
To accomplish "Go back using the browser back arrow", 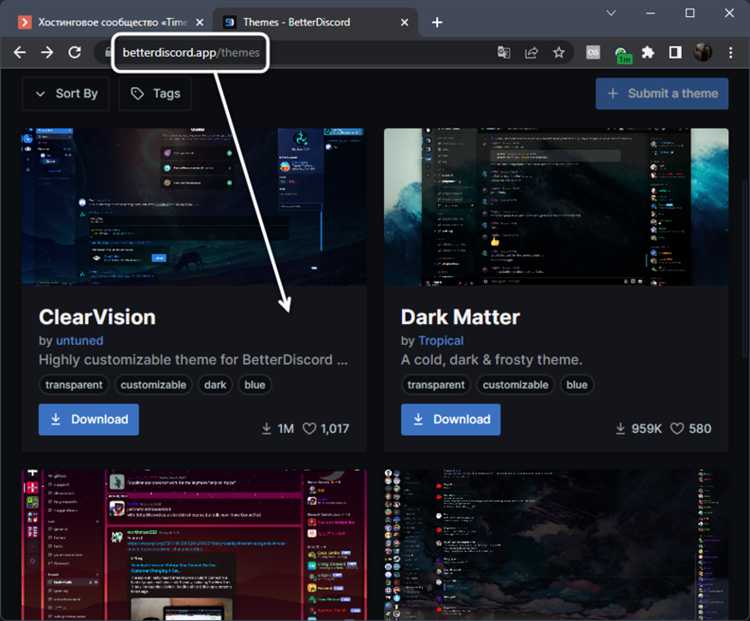I will pyautogui.click(x=20, y=52).
